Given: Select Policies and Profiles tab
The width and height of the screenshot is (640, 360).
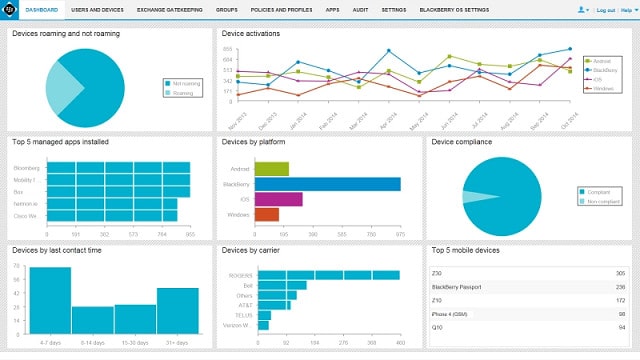Looking at the screenshot, I should [x=281, y=10].
